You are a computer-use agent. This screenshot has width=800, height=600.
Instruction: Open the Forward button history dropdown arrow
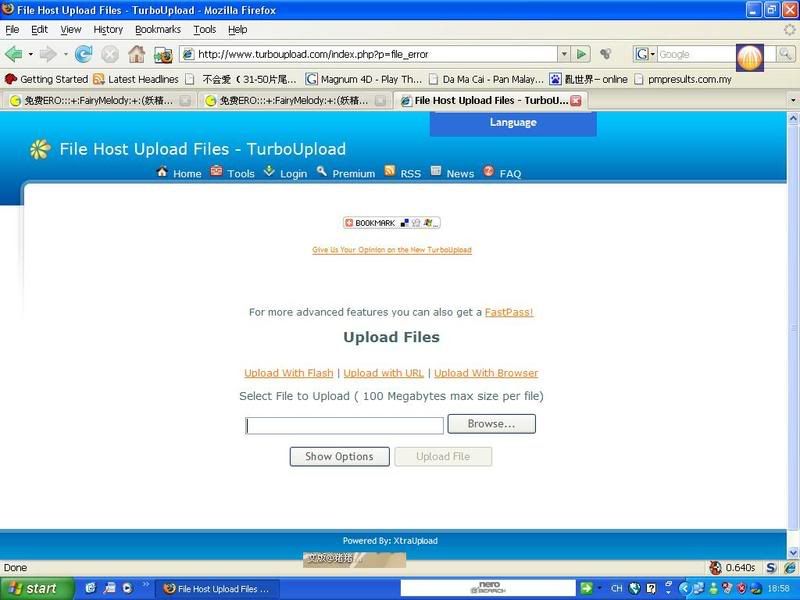click(x=65, y=54)
